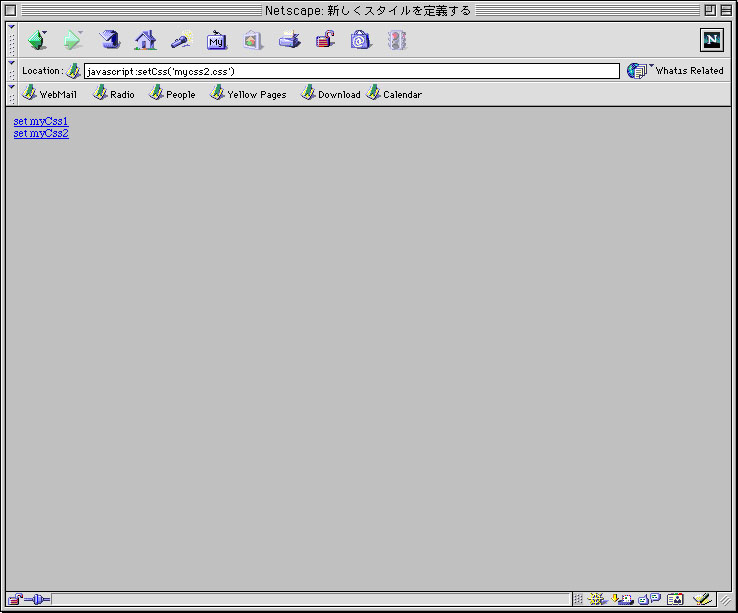Reload the page with Reload icon
This screenshot has height=613, width=738.
click(x=109, y=40)
